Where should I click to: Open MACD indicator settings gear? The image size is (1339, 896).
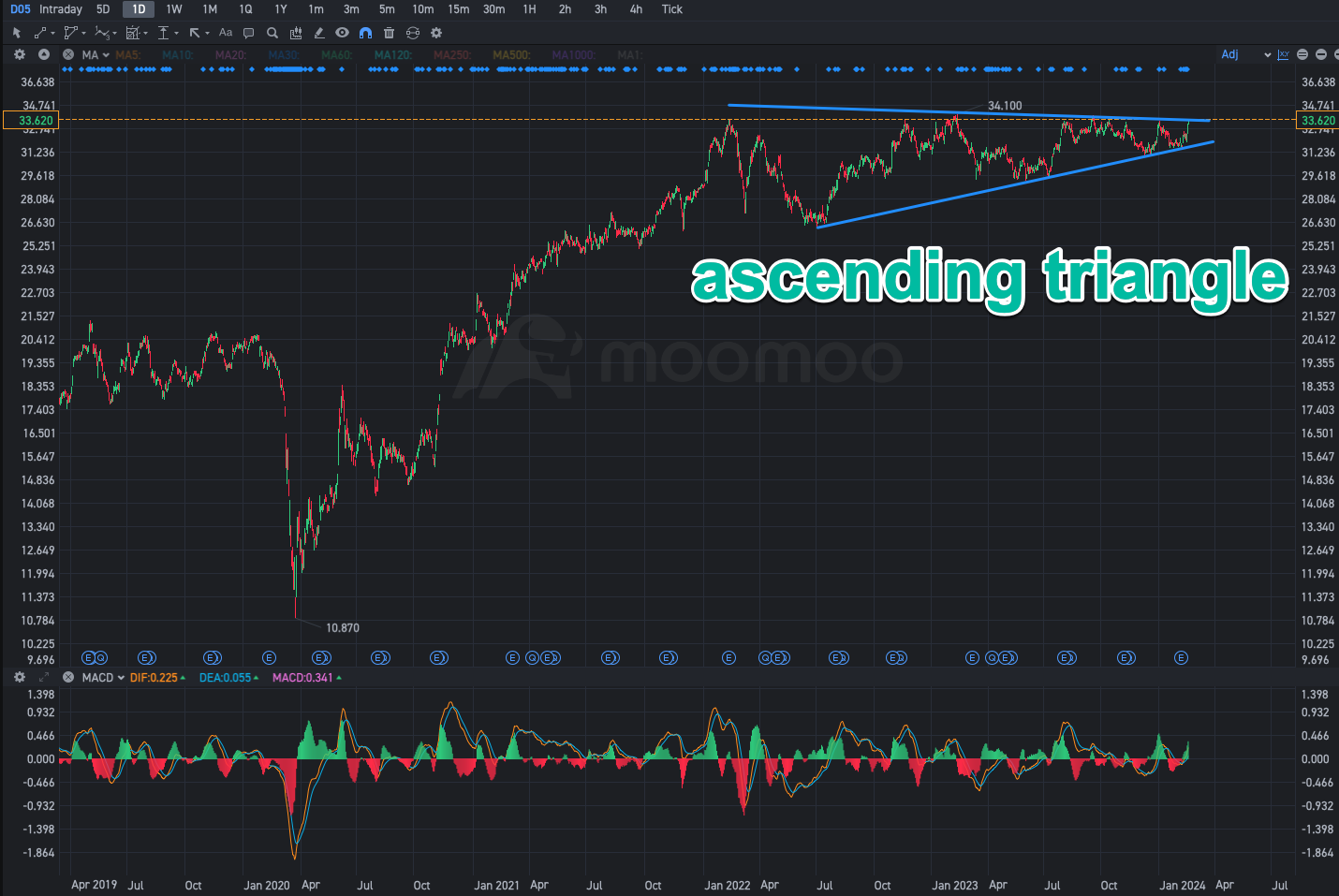click(20, 677)
